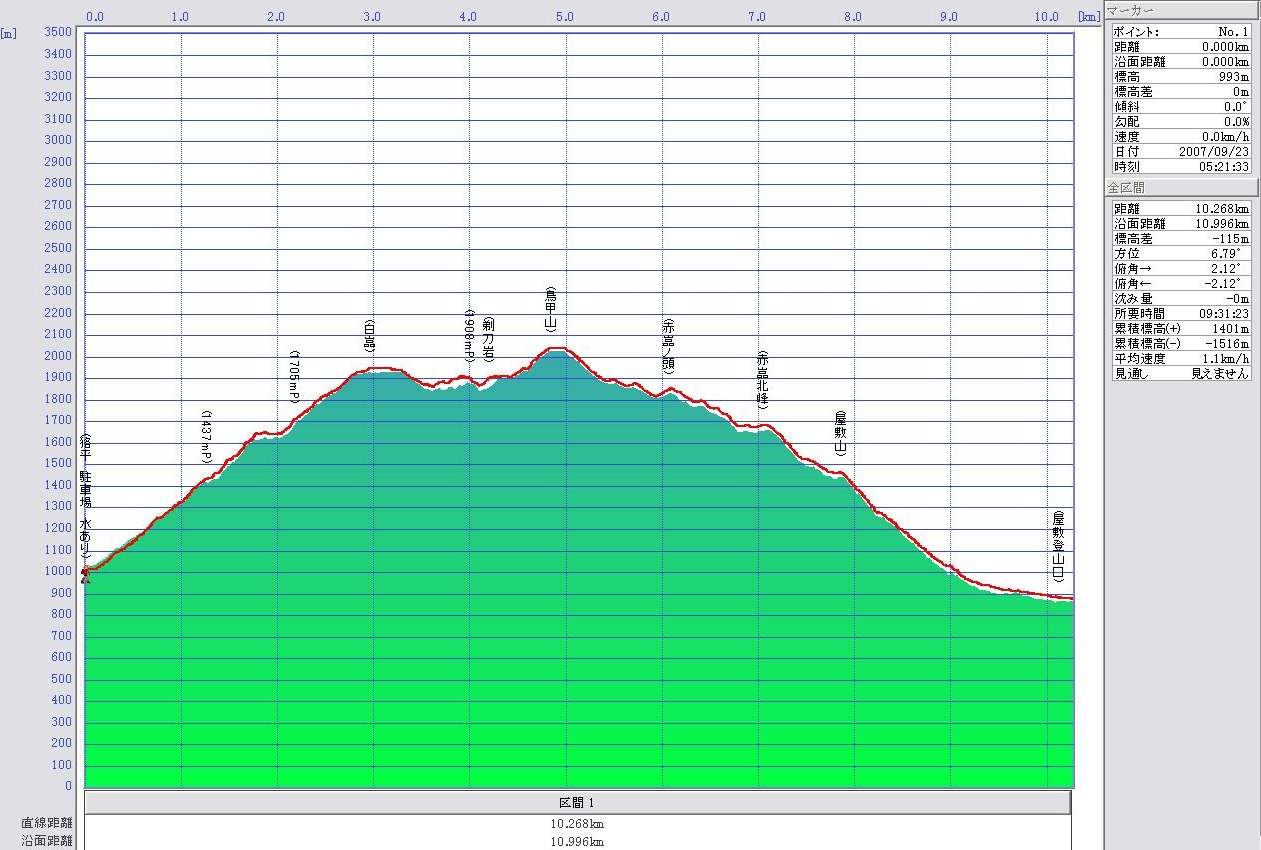
Task: Click the 烏帽子山 summit label on the profile
Action: tap(550, 309)
